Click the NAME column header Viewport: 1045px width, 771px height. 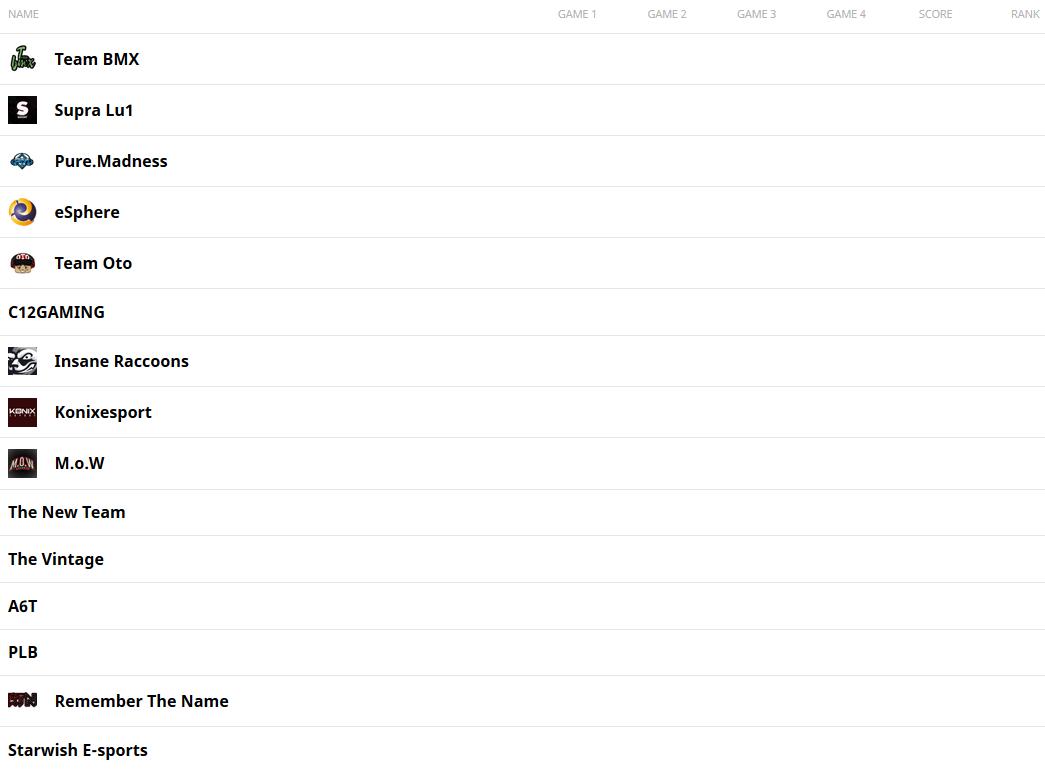tap(23, 14)
